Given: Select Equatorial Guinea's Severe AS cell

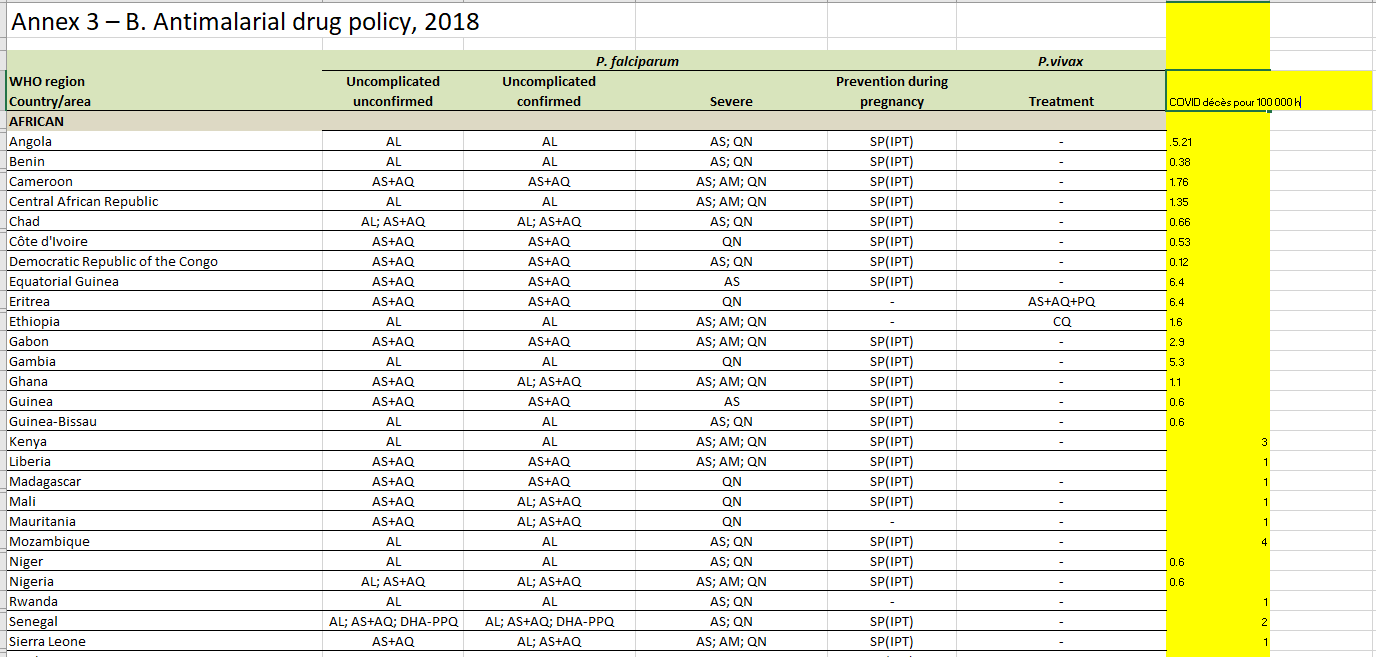Looking at the screenshot, I should (731, 281).
